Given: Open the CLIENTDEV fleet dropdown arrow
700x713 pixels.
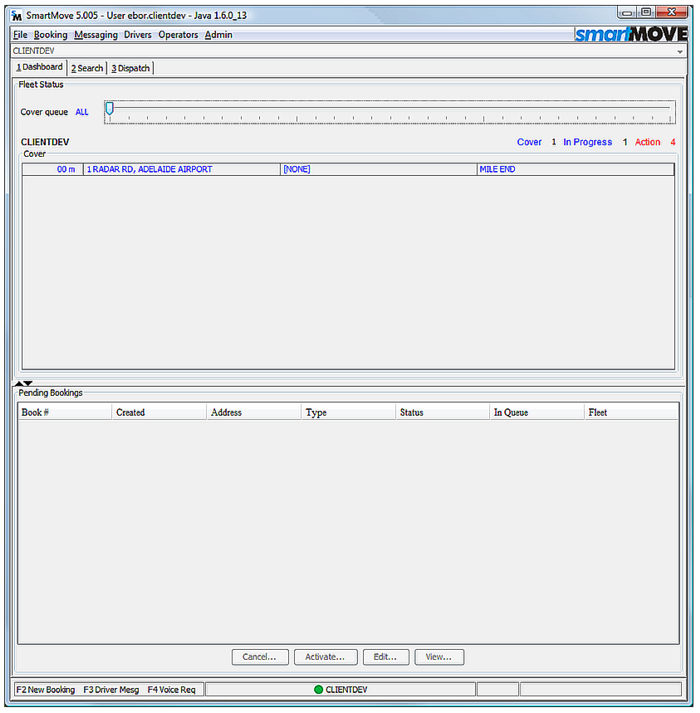Looking at the screenshot, I should click(680, 50).
